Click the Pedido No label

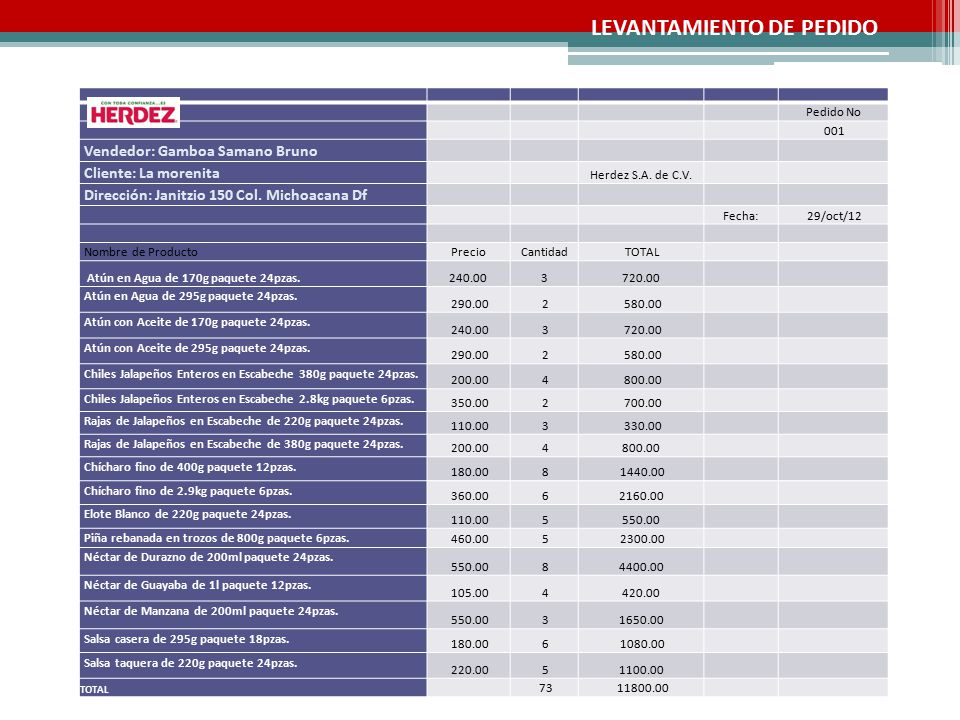coord(833,112)
